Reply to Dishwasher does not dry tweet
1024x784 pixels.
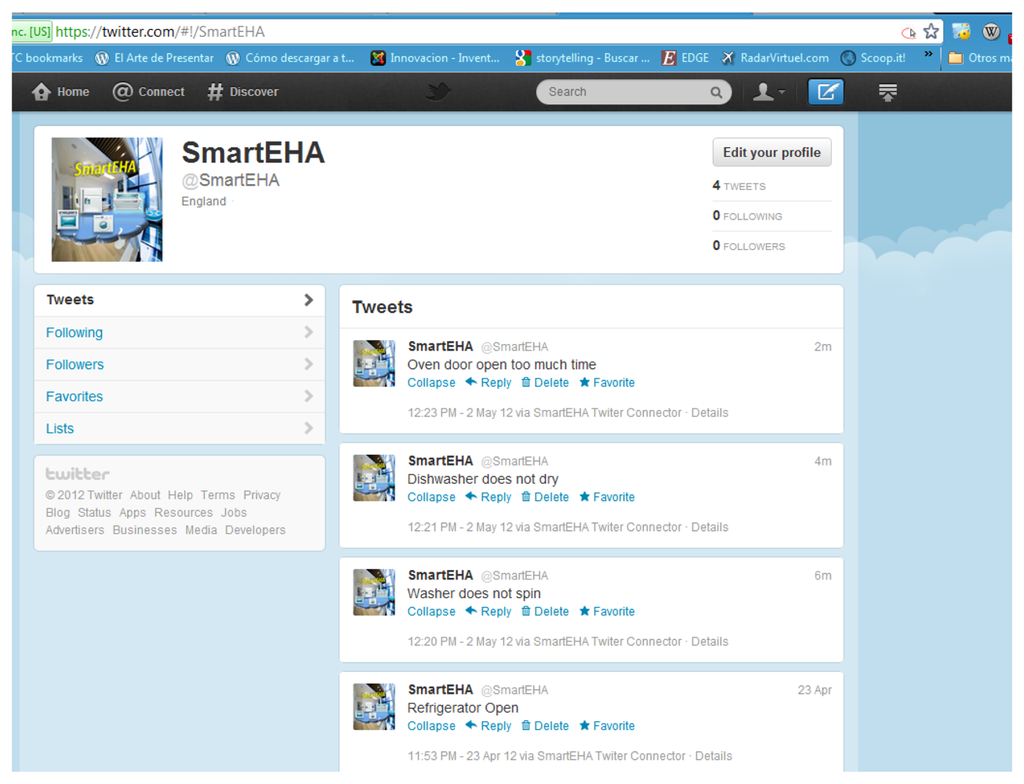pos(488,497)
